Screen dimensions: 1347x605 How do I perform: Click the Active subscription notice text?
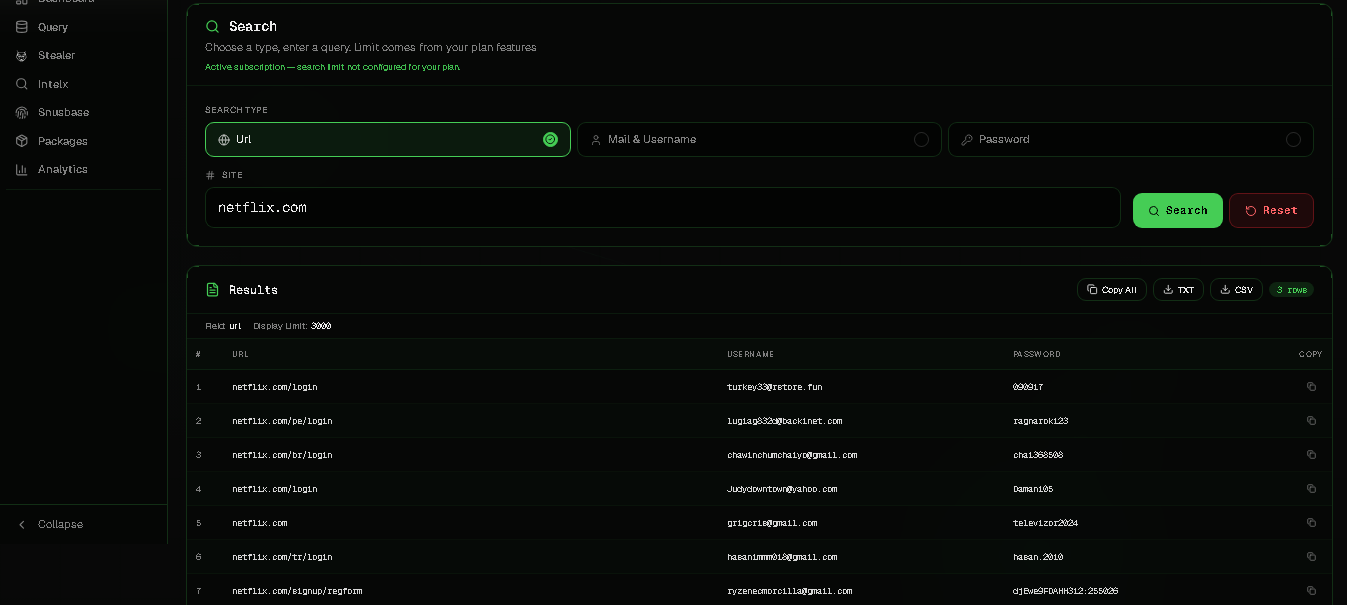point(333,67)
